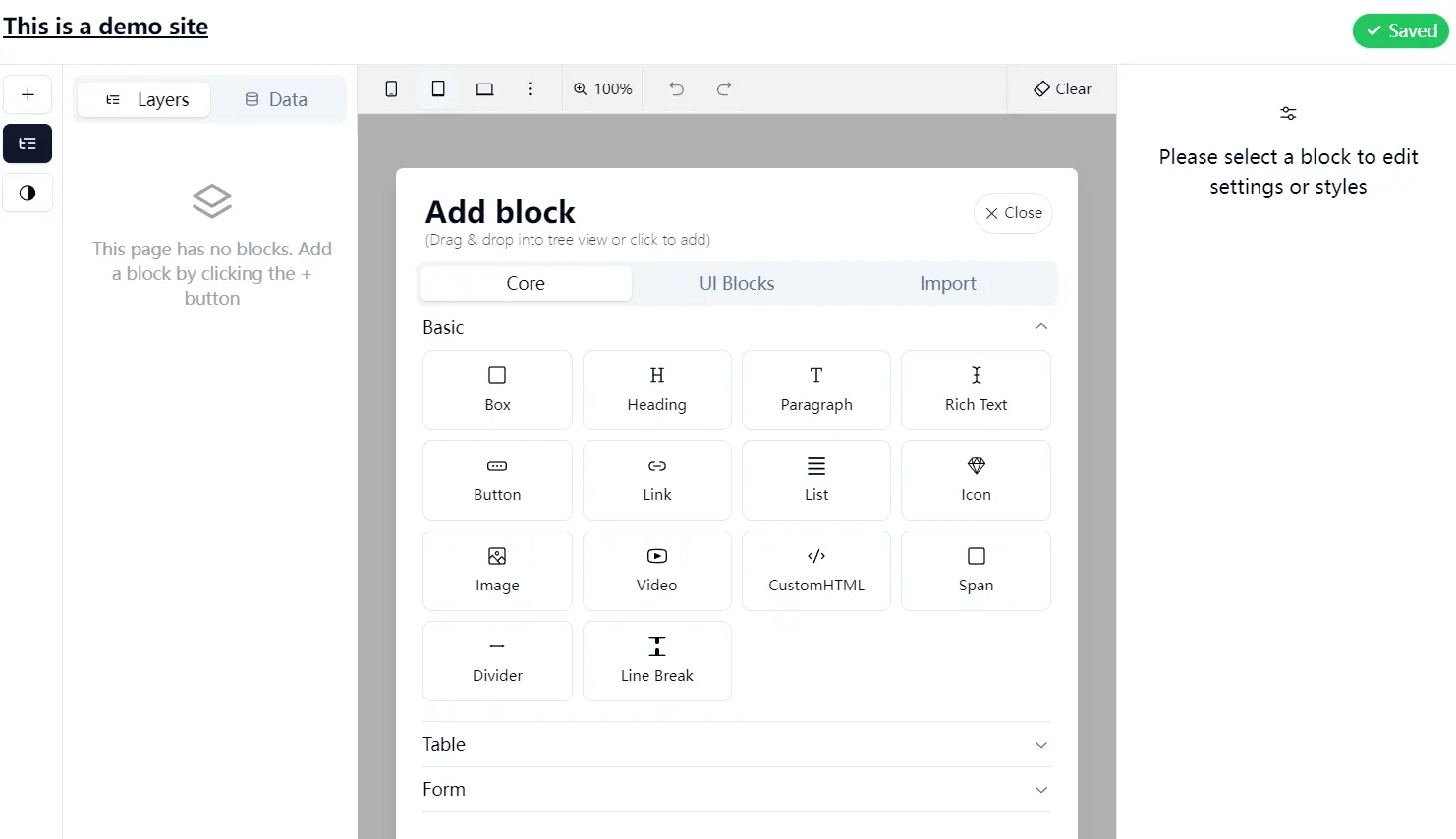Select the Core tab
Image resolution: width=1456 pixels, height=839 pixels.
526,283
